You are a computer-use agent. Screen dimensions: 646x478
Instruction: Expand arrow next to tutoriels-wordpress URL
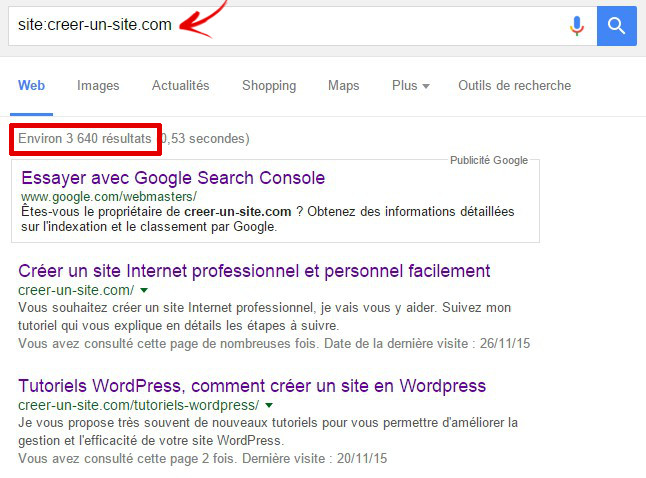(x=269, y=405)
